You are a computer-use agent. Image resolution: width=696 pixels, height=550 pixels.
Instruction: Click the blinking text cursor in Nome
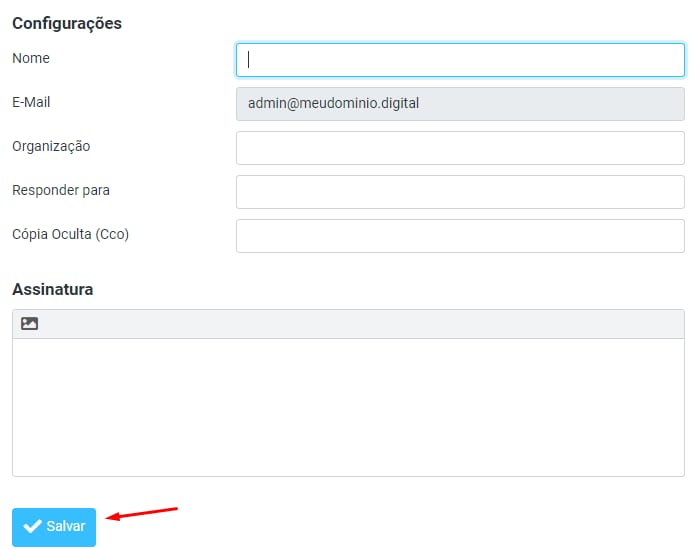coord(248,60)
